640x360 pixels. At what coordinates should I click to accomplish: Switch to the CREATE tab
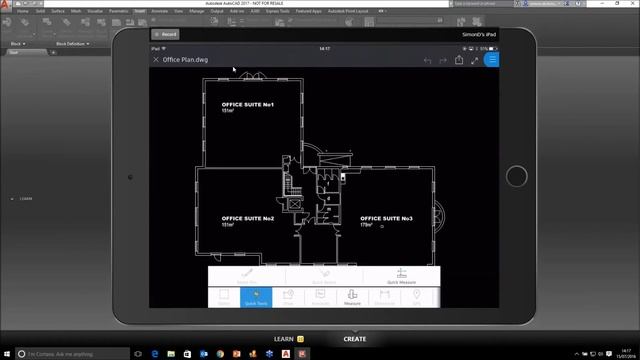coord(355,339)
